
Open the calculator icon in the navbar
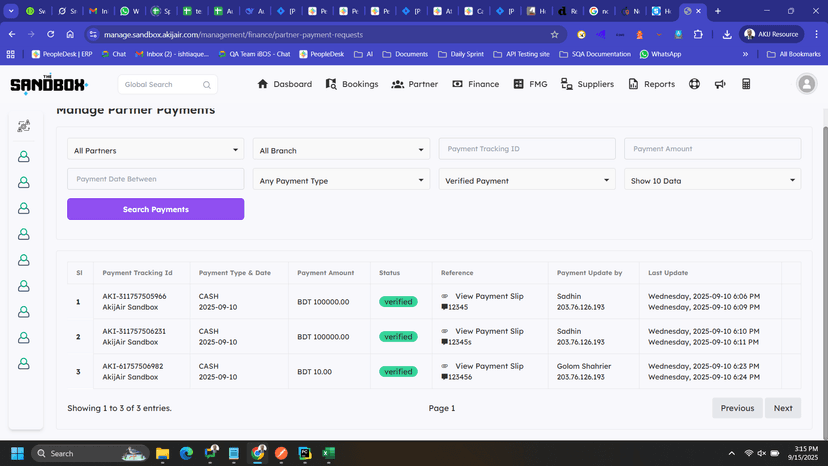[746, 85]
